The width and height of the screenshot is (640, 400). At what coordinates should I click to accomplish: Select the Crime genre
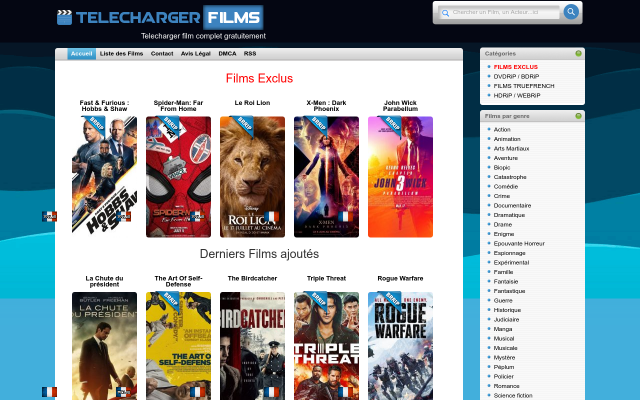tap(502, 196)
